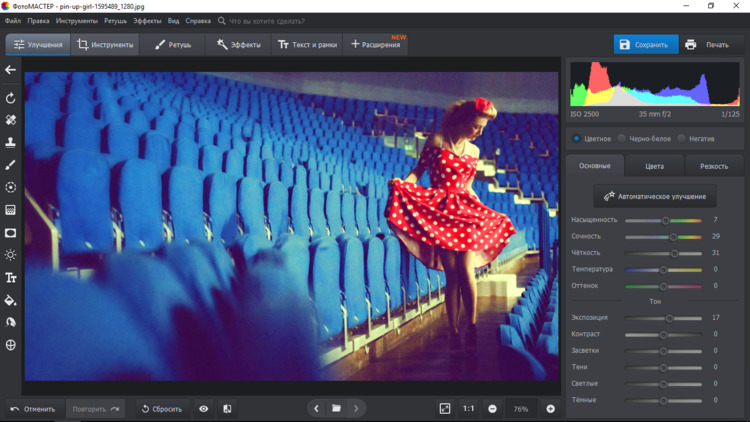Viewport: 750px width, 422px height.
Task: Click the zoom in plus icon
Action: tap(550, 409)
